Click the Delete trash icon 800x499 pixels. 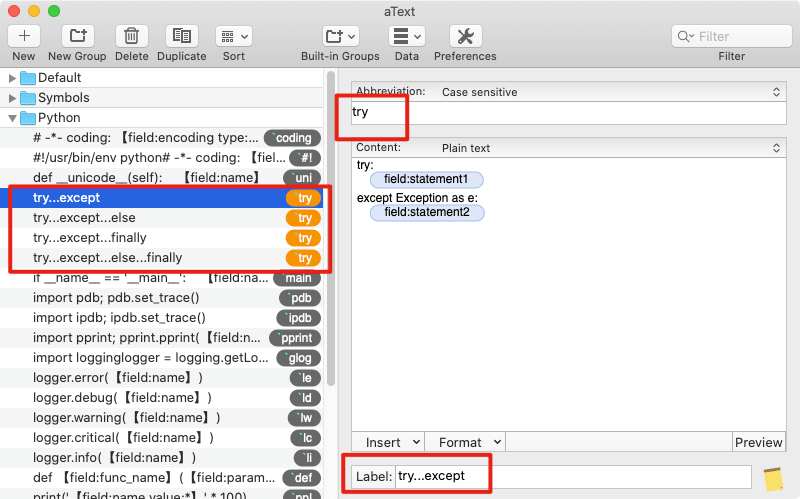pos(131,36)
